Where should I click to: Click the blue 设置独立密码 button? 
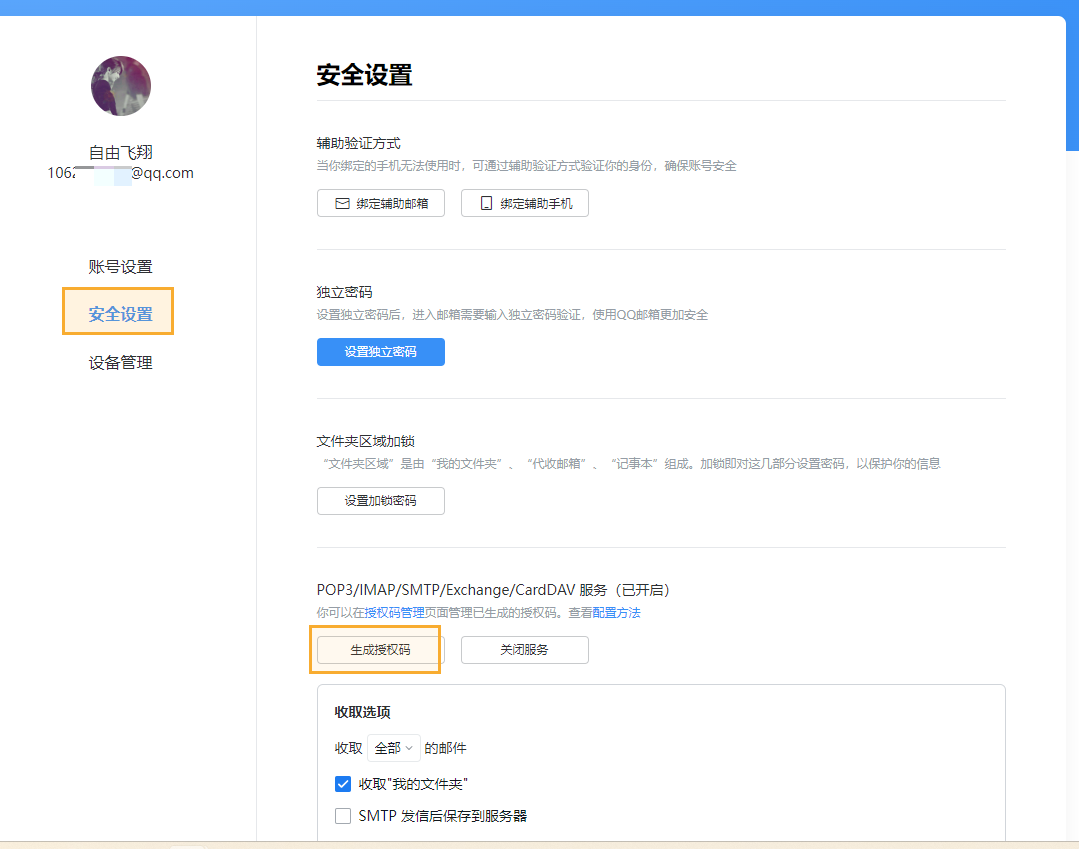381,352
